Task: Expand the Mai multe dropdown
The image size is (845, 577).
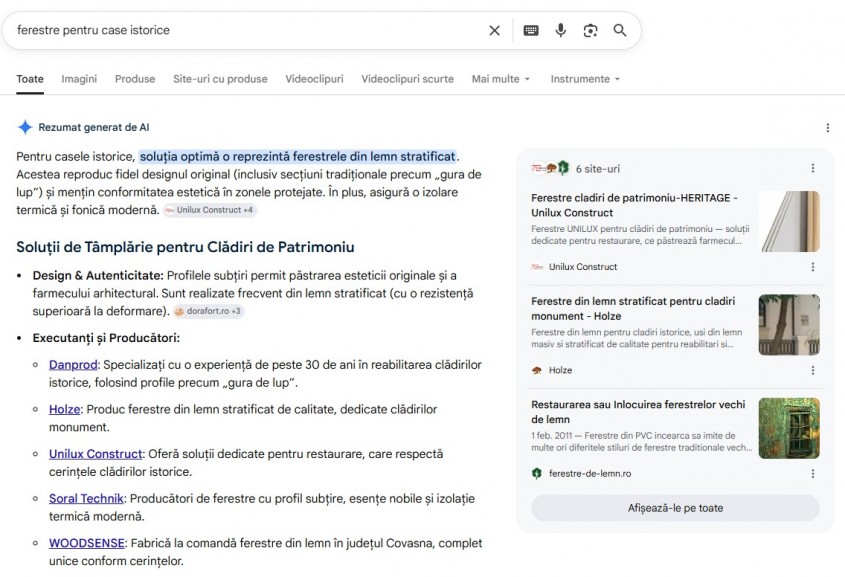Action: click(501, 79)
